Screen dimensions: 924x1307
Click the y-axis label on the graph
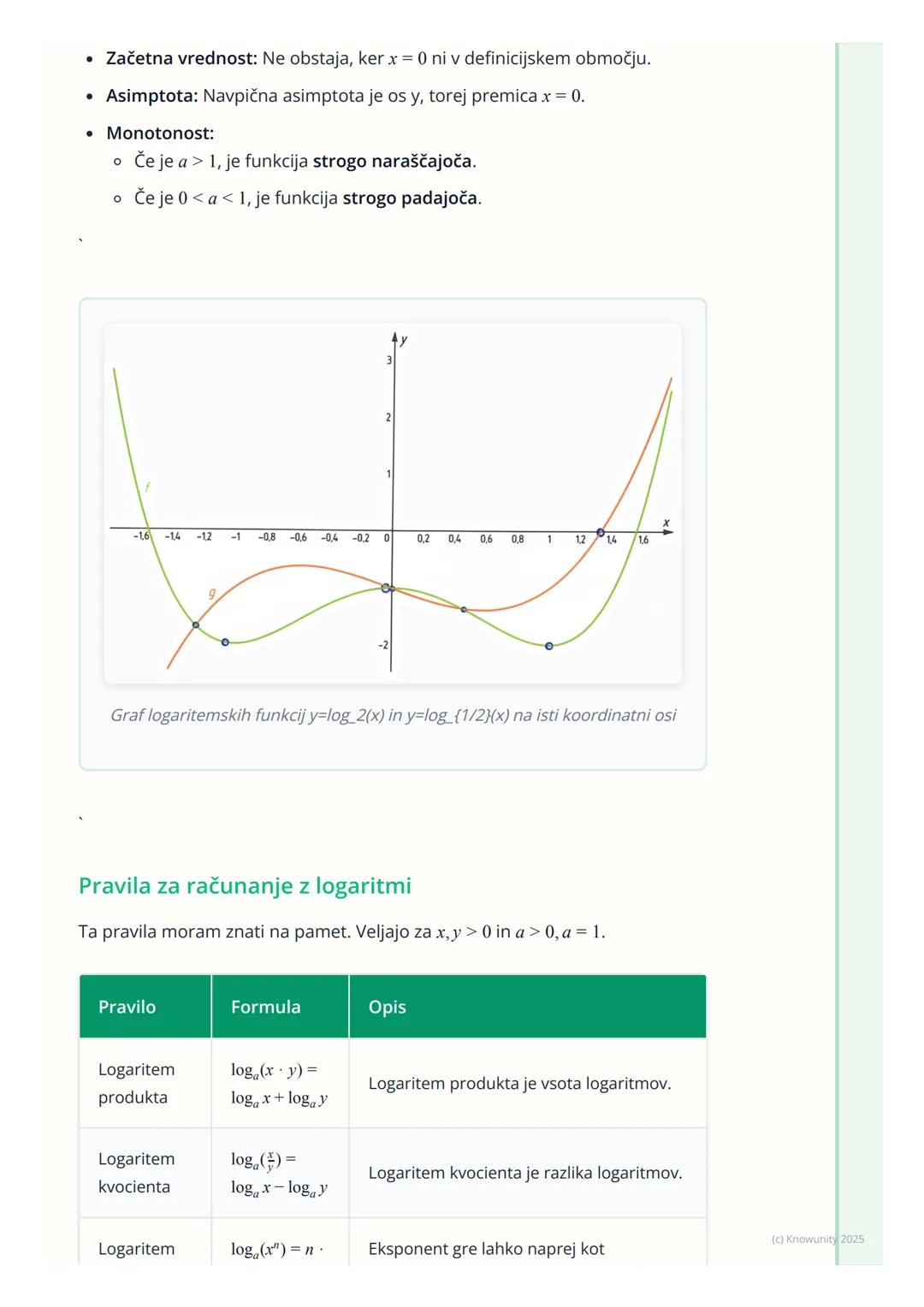click(x=404, y=340)
